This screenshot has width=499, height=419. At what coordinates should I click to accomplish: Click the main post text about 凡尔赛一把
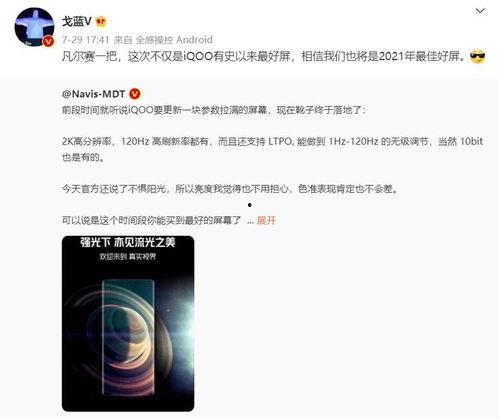pos(263,57)
